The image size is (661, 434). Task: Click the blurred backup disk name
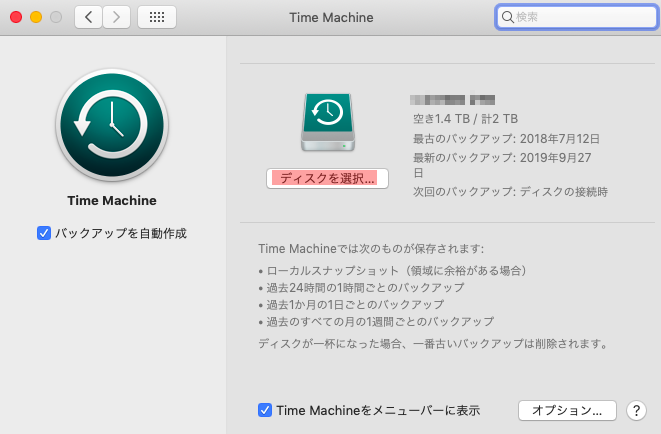[454, 100]
